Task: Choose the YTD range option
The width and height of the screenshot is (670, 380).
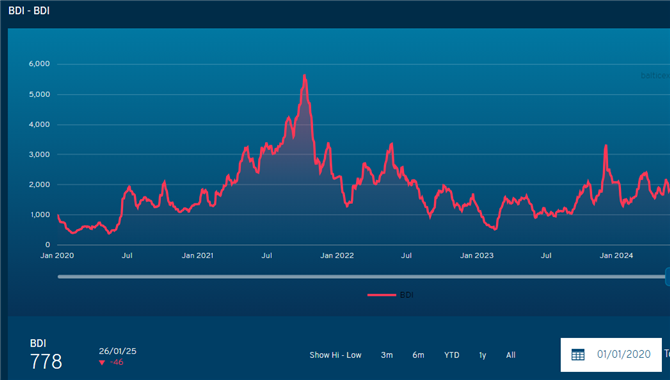Action: pos(452,355)
